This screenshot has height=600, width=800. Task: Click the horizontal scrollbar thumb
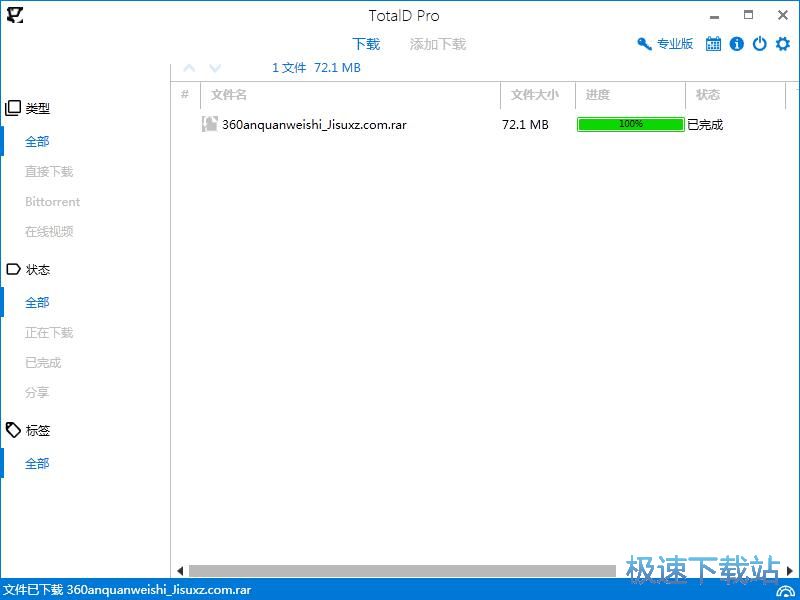point(402,570)
